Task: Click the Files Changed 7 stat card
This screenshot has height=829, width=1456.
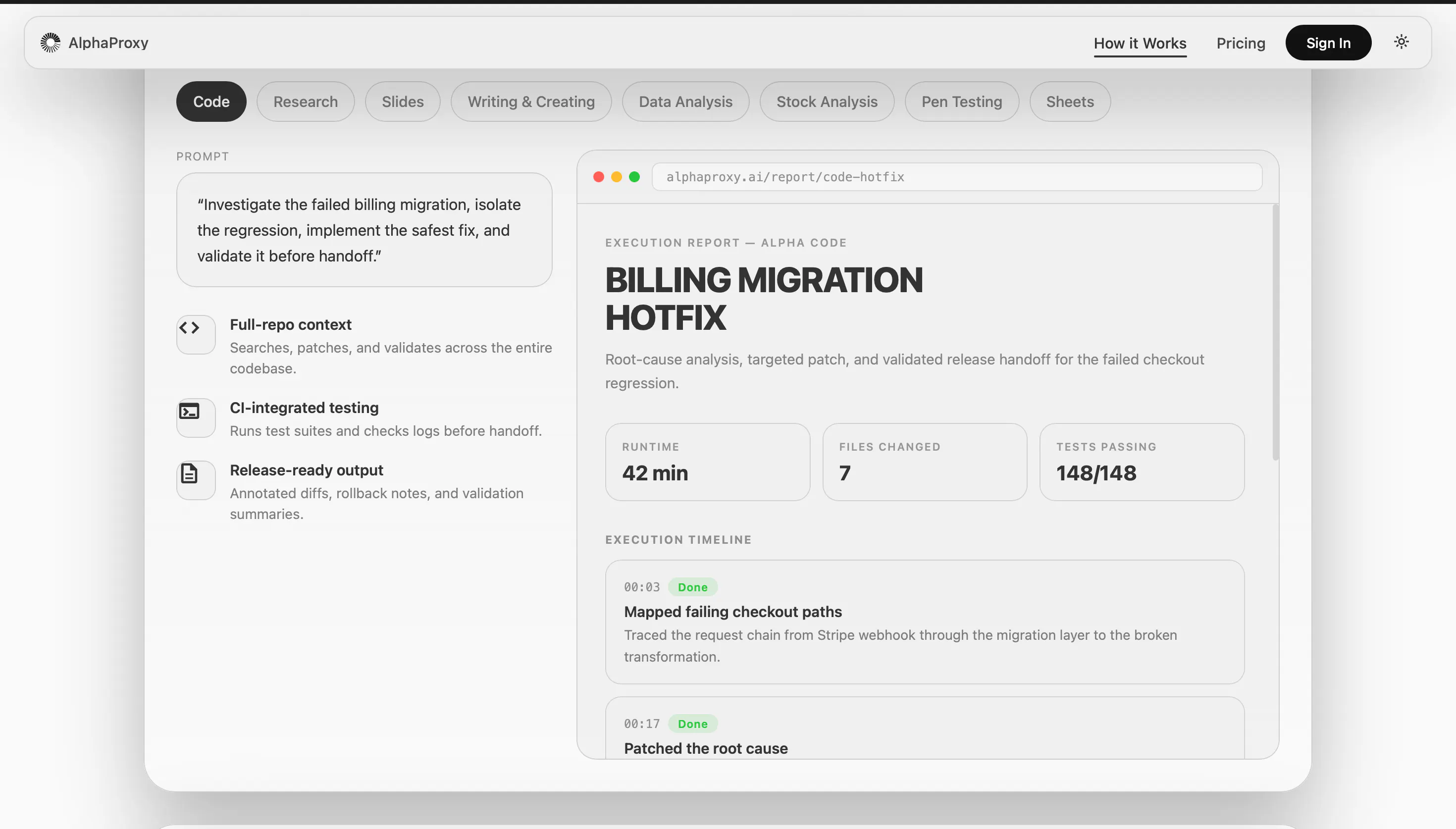Action: click(x=925, y=462)
